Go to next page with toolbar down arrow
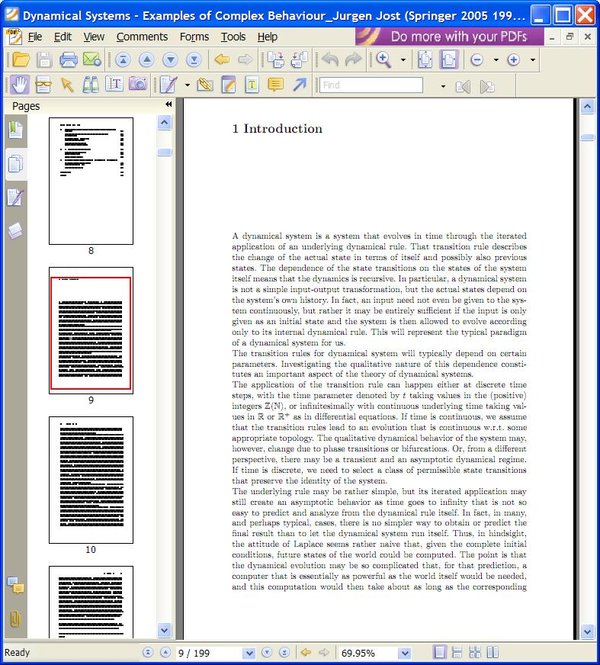 pos(170,60)
